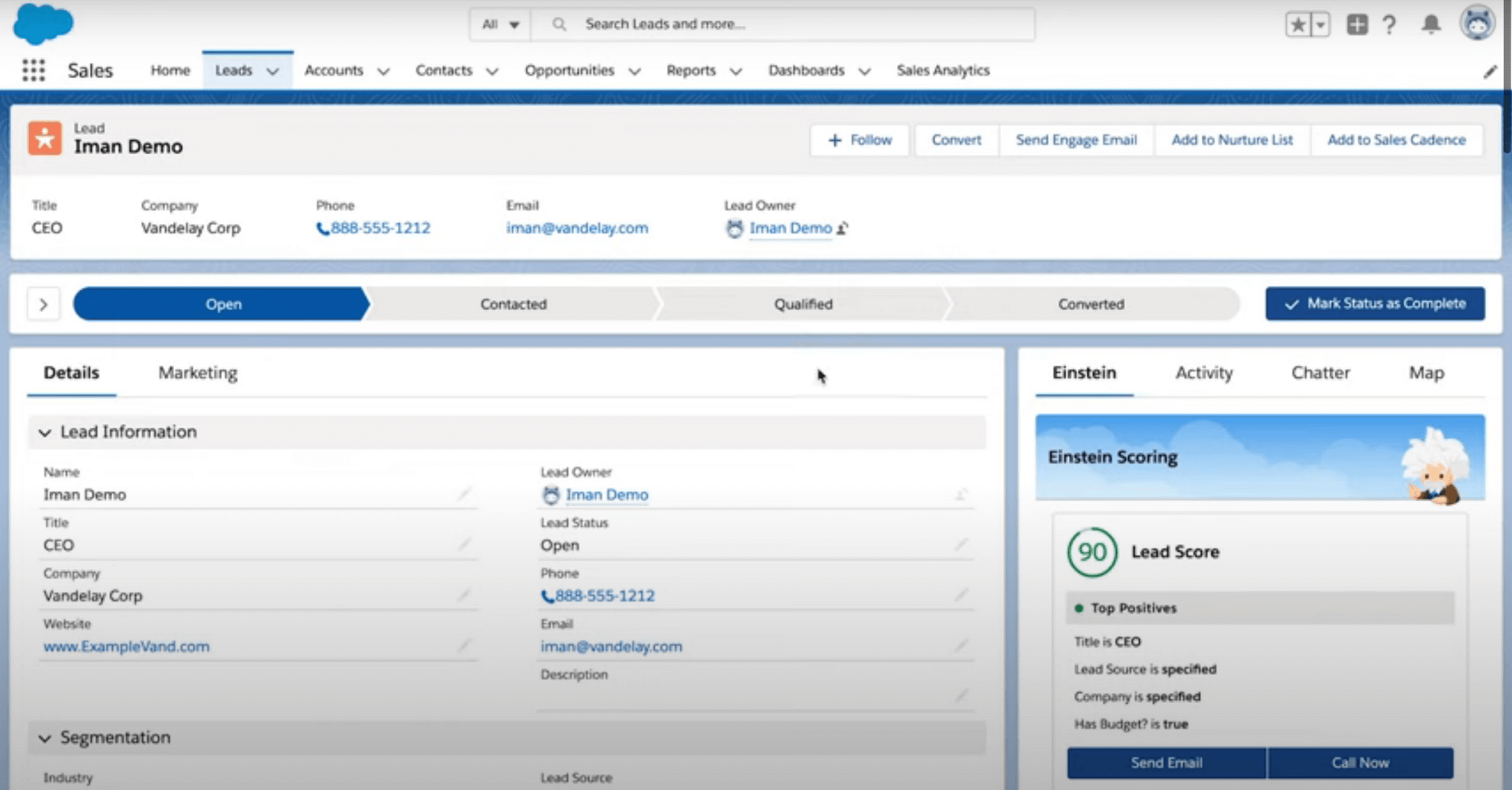
Task: Click the Call Now button
Action: click(x=1361, y=763)
